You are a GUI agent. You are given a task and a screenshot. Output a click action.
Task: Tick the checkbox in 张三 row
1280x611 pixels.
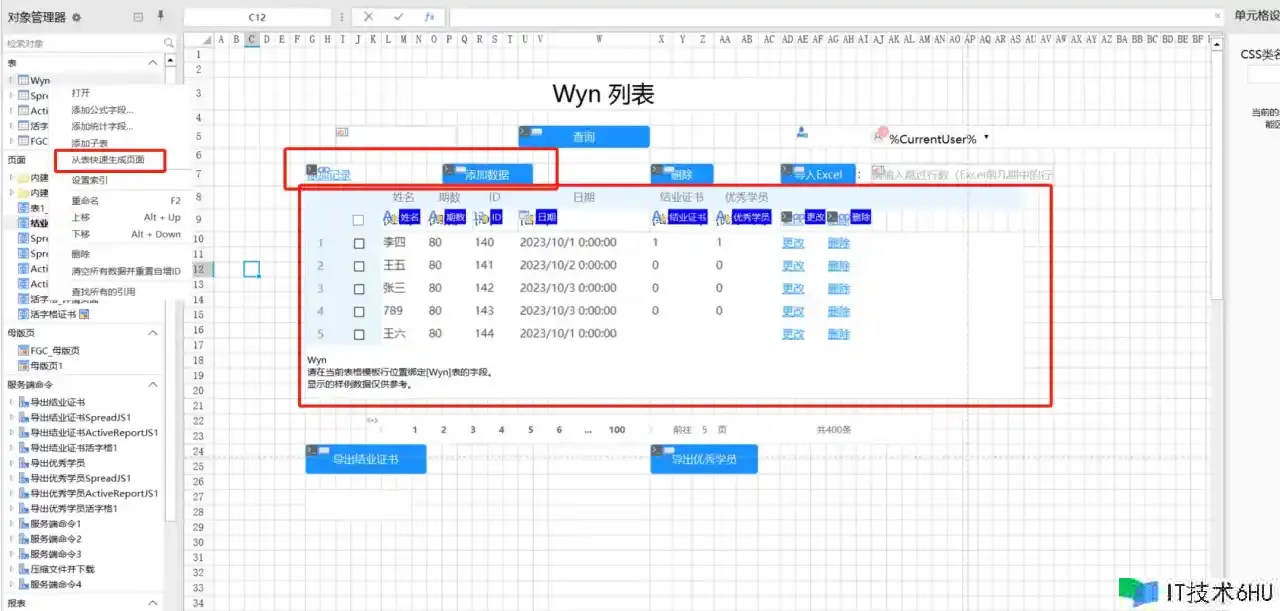coord(359,288)
